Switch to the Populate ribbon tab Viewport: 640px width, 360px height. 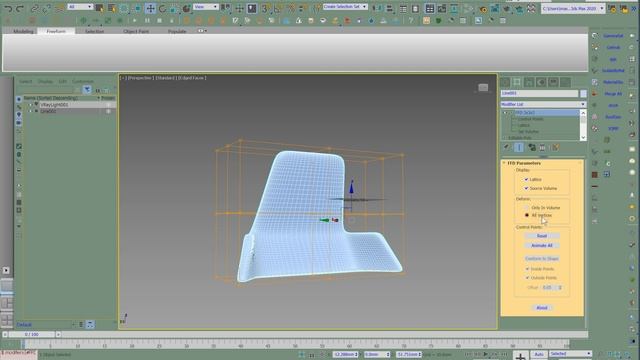coord(177,31)
